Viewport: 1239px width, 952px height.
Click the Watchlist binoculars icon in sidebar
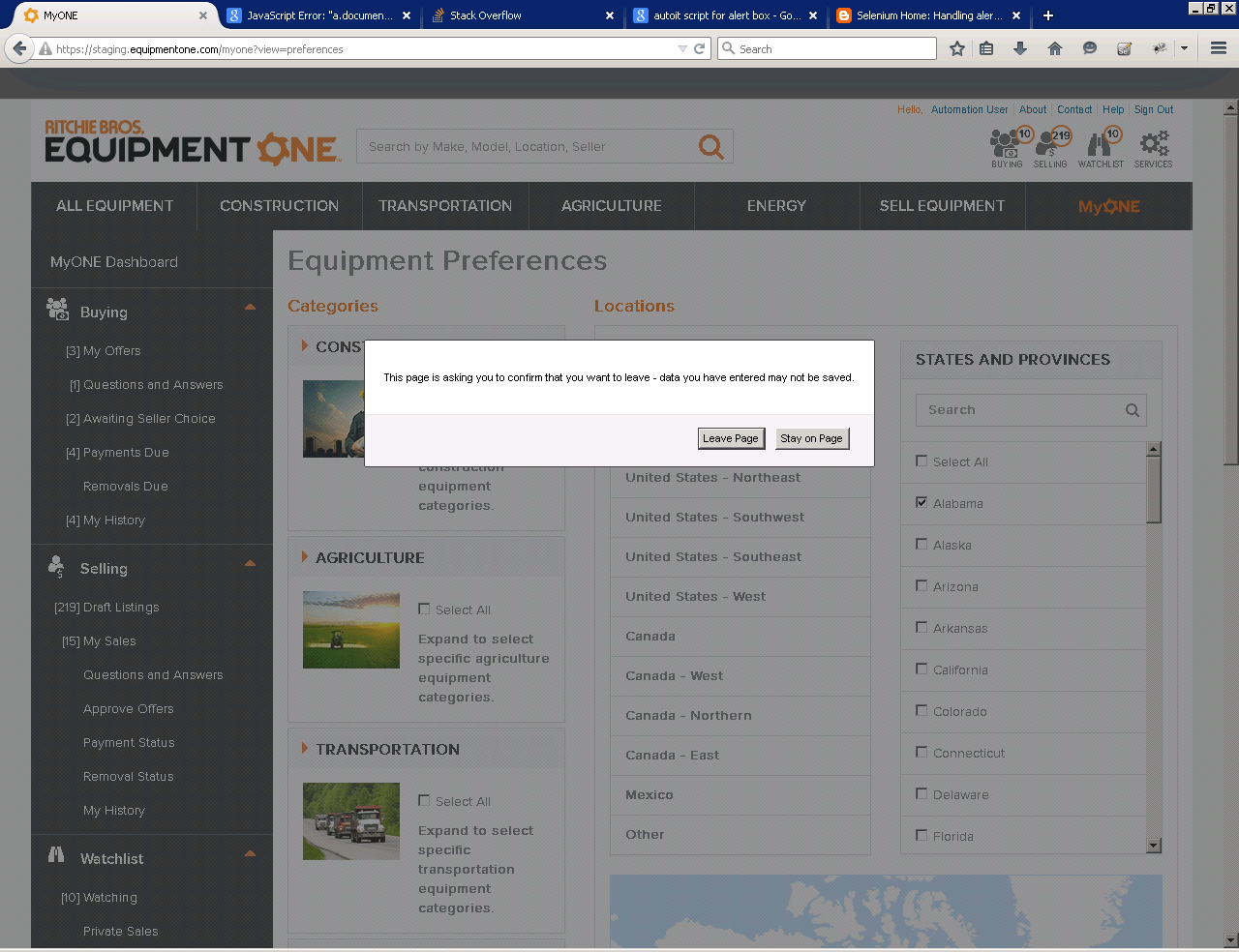(x=56, y=855)
